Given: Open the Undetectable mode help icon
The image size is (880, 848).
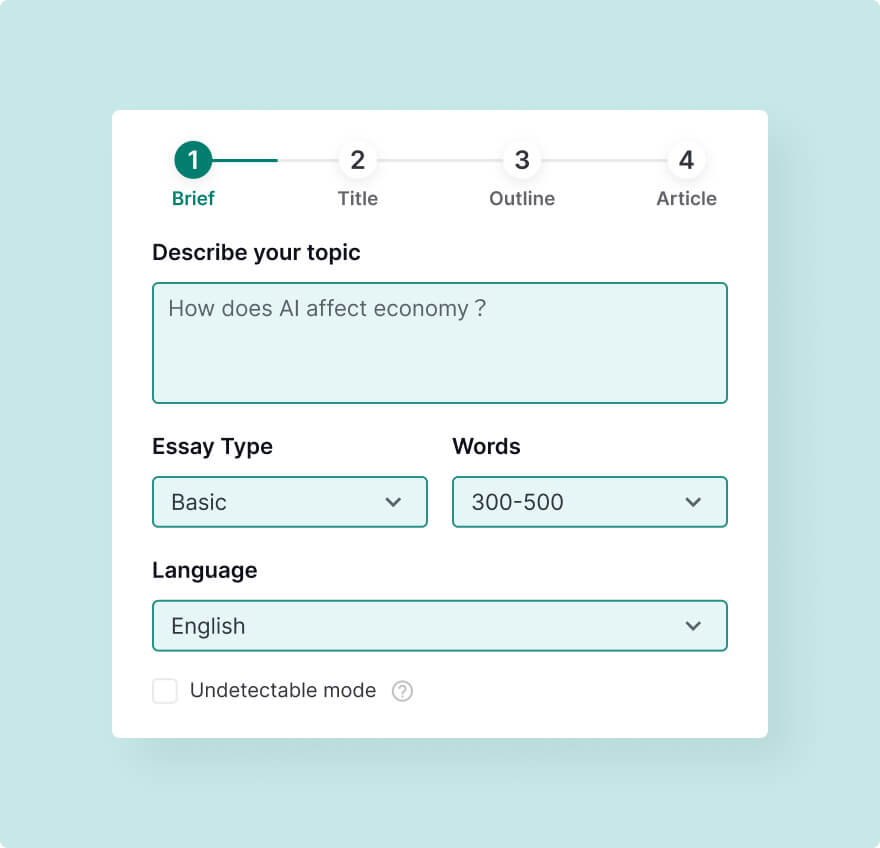Looking at the screenshot, I should click(x=402, y=691).
